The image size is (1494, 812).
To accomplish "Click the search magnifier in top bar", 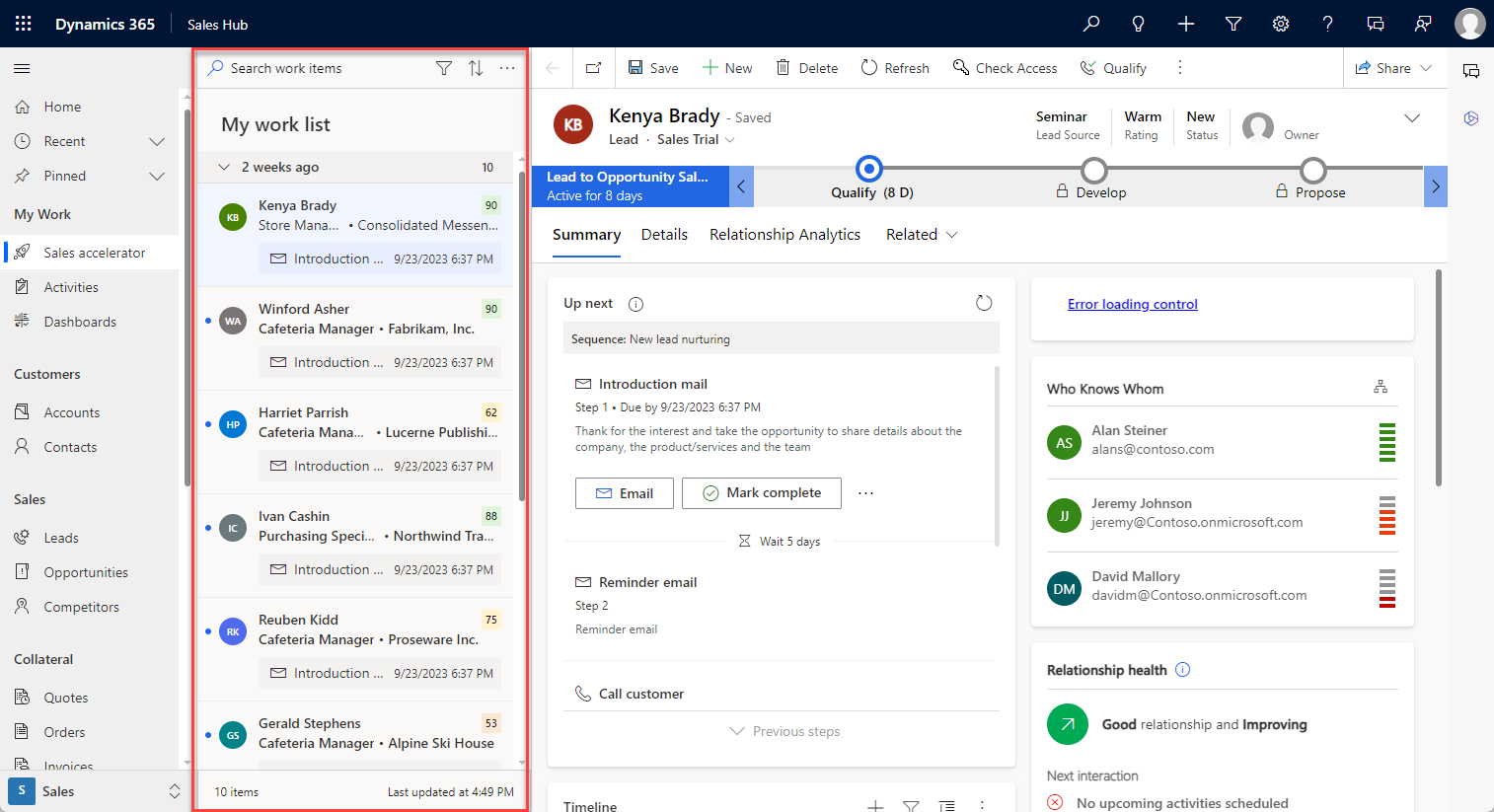I will point(1091,24).
